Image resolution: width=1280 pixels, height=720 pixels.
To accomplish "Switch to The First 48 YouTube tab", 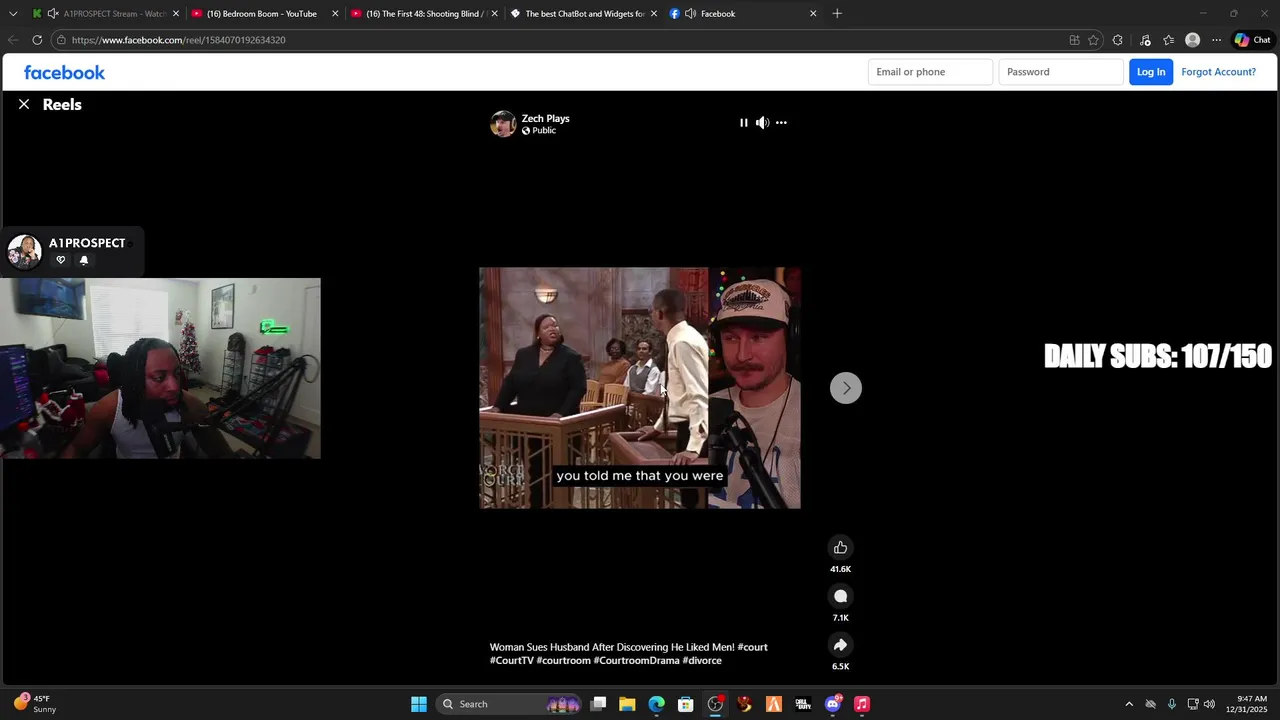I will (x=425, y=14).
